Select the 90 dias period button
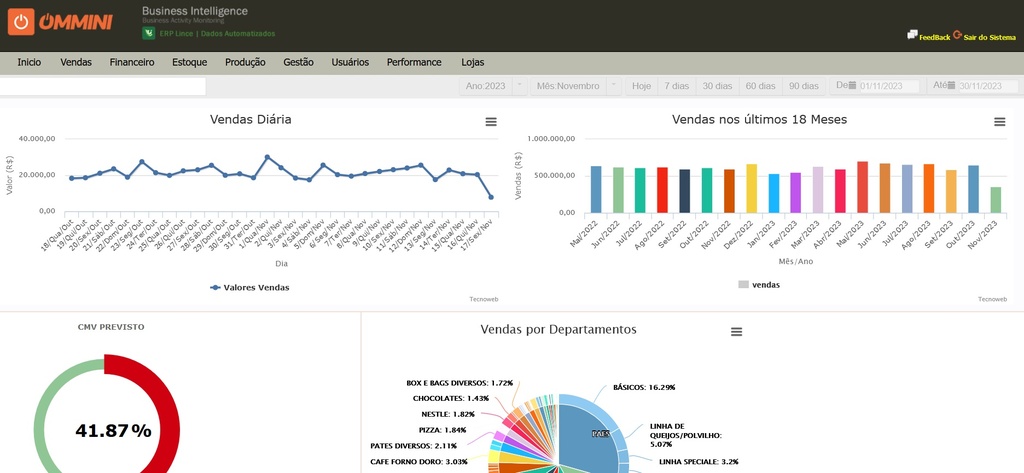 pyautogui.click(x=803, y=86)
